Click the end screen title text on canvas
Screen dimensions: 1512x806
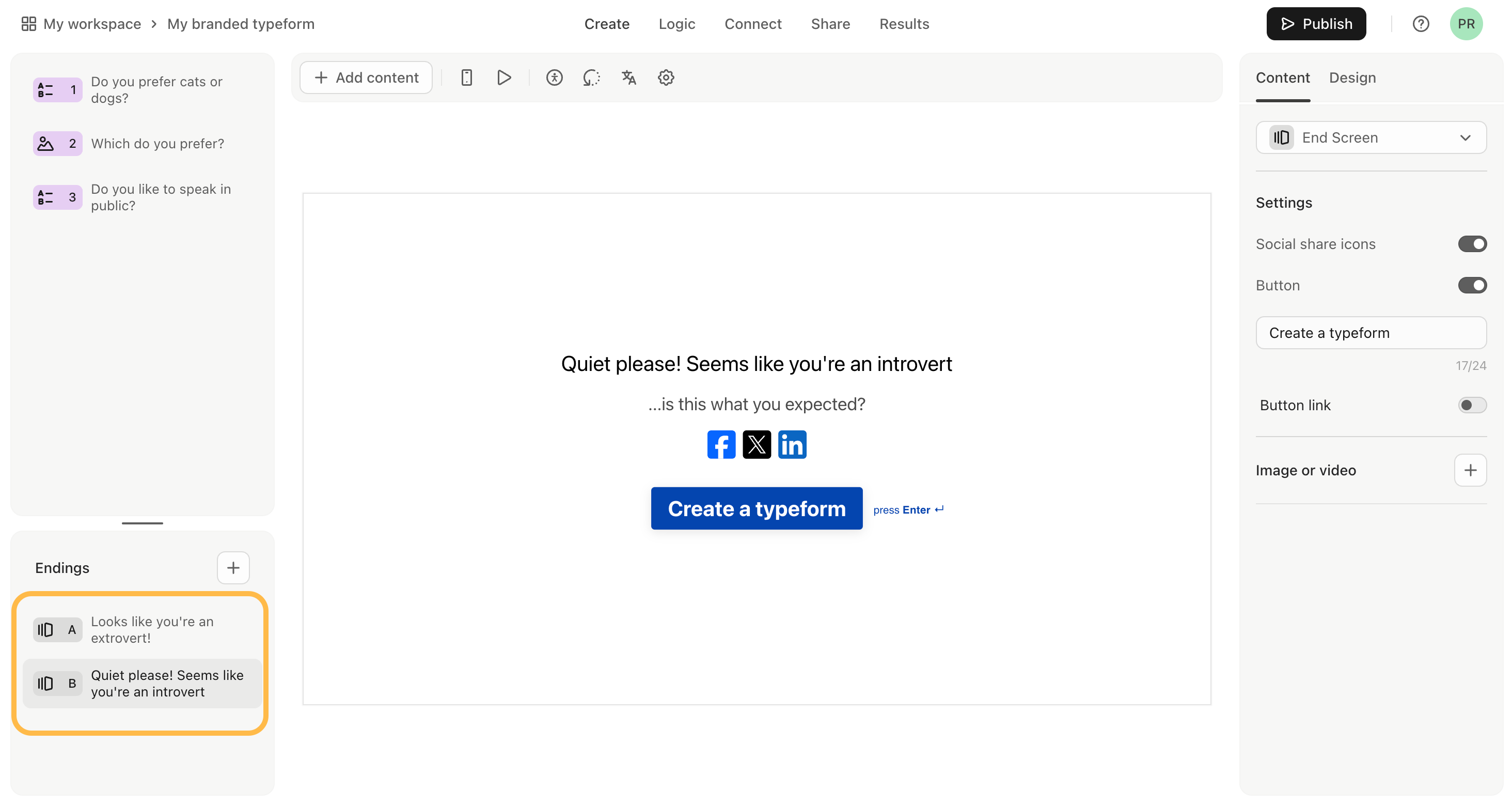click(x=756, y=364)
